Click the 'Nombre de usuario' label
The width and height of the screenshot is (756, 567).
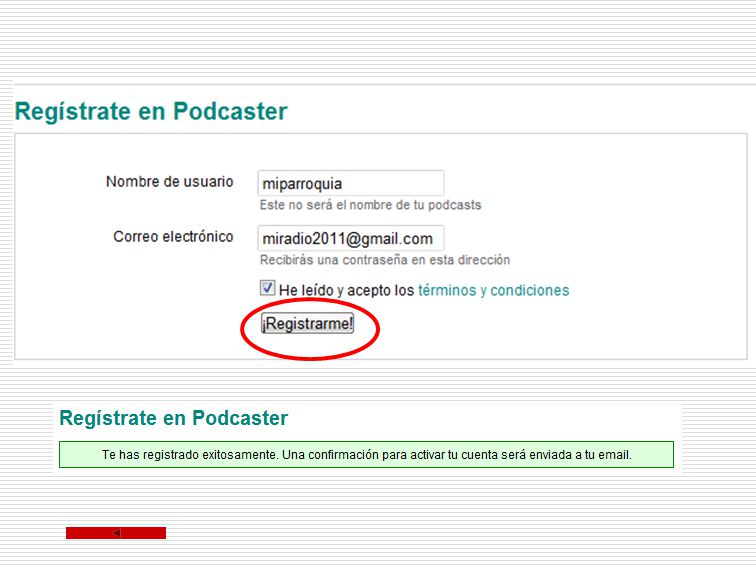click(x=170, y=182)
